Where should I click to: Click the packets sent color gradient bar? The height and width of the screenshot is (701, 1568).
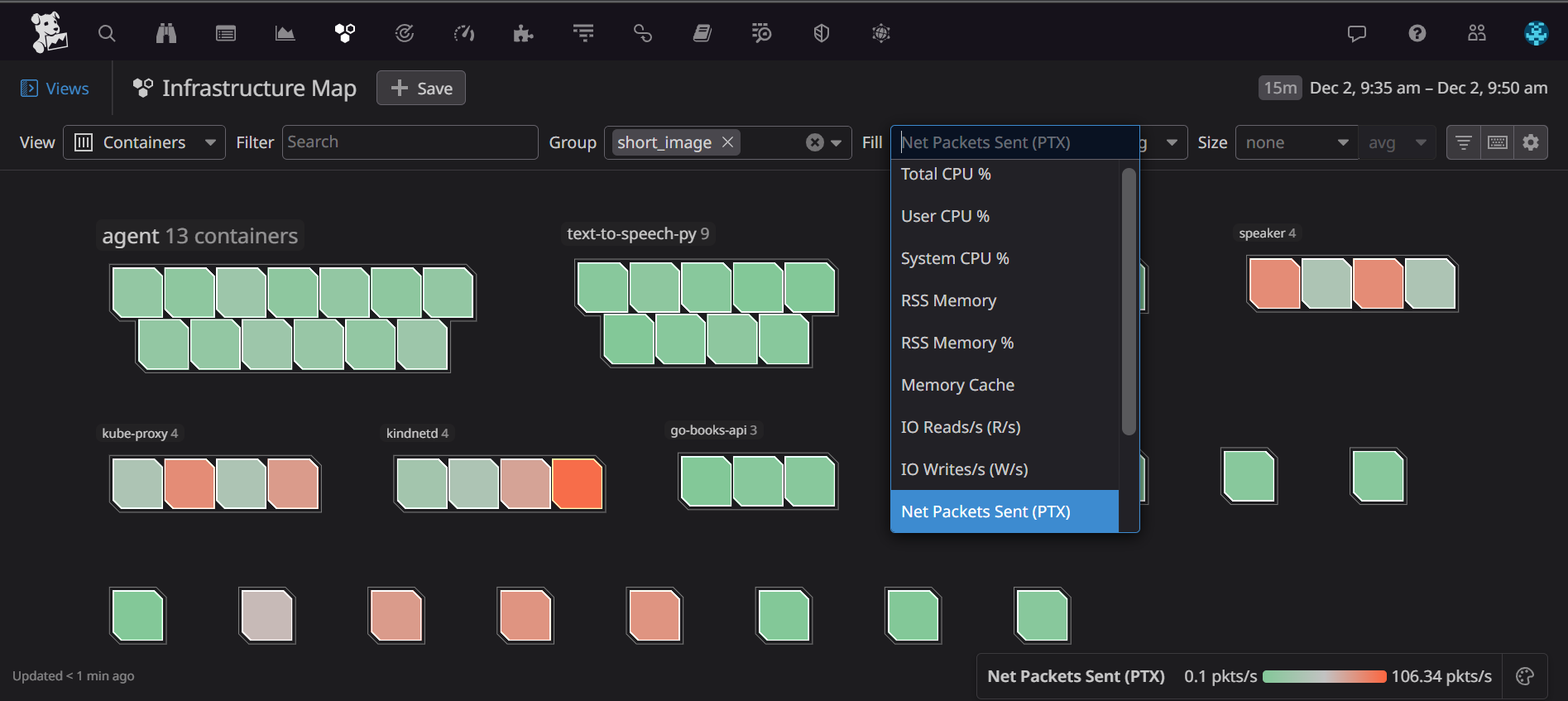pos(1324,676)
